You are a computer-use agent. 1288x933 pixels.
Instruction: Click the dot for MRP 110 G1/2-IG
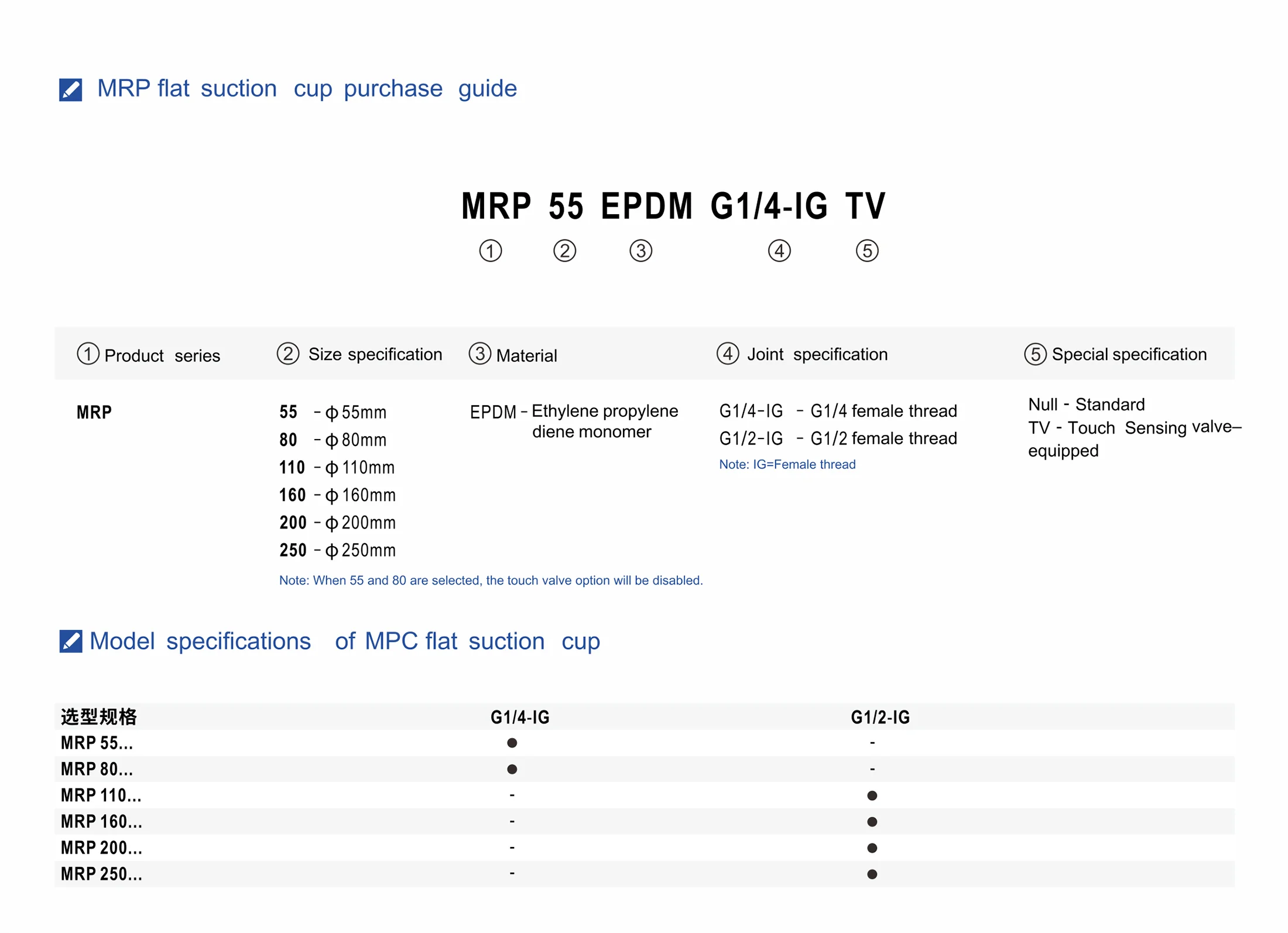click(872, 795)
